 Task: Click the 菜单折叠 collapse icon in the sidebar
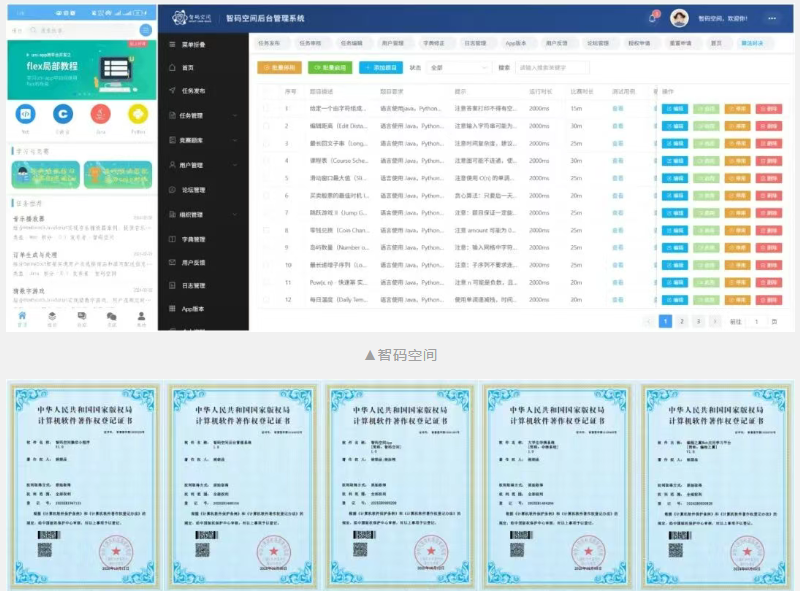173,45
